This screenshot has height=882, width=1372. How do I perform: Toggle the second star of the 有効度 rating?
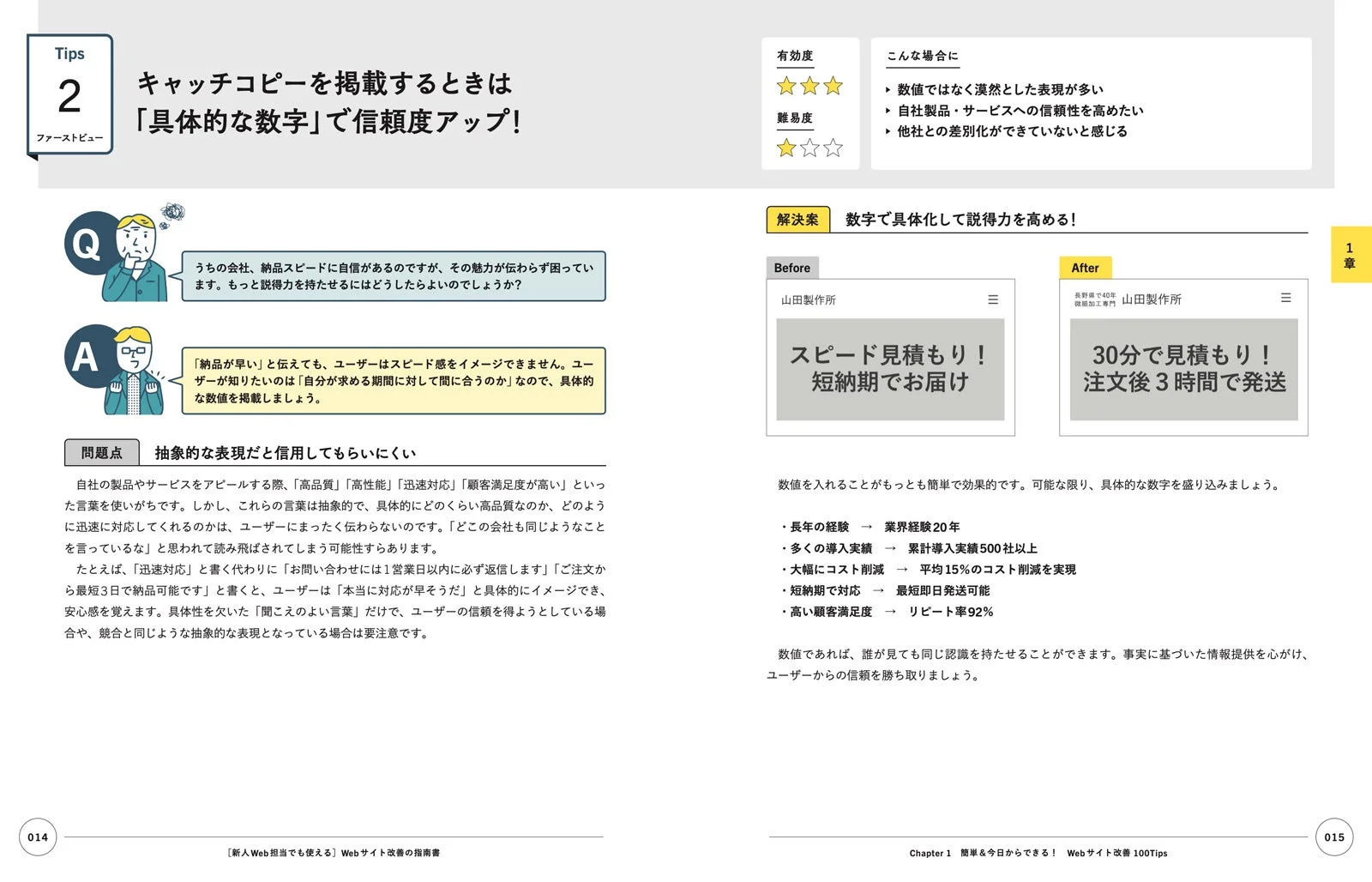point(809,86)
